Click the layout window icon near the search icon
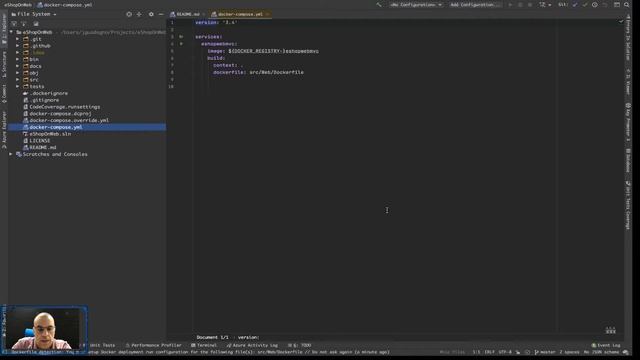 click(617, 5)
